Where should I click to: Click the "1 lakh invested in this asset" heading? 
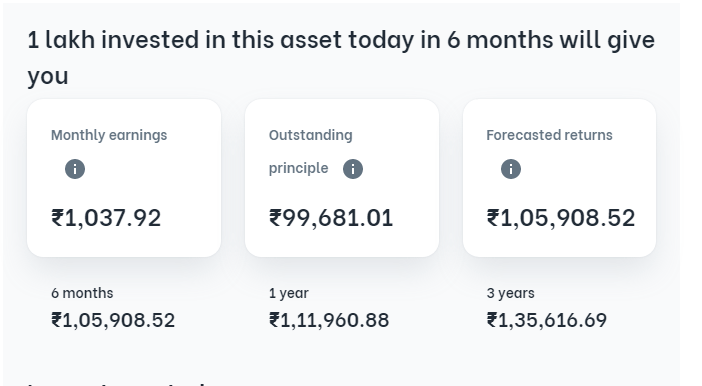pos(341,57)
